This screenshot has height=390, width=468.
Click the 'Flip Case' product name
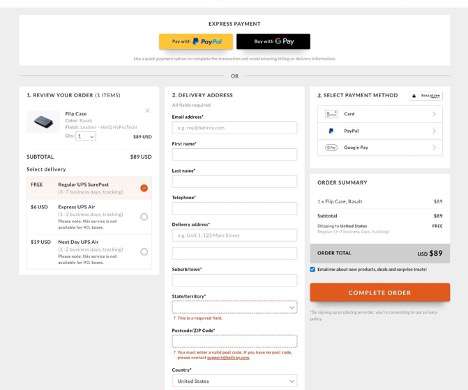pyautogui.click(x=76, y=114)
